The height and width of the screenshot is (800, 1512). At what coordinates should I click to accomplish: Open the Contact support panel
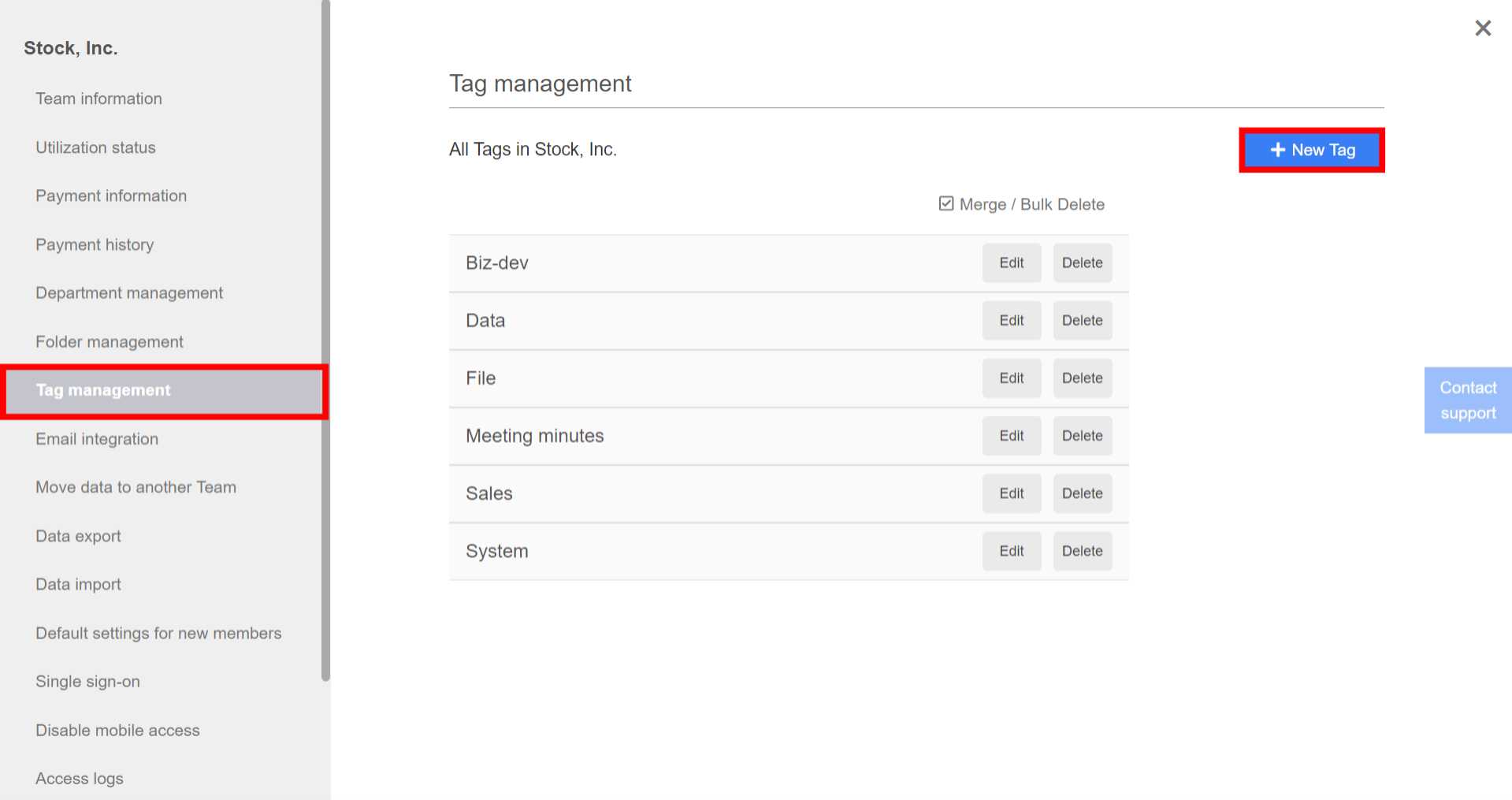point(1467,400)
